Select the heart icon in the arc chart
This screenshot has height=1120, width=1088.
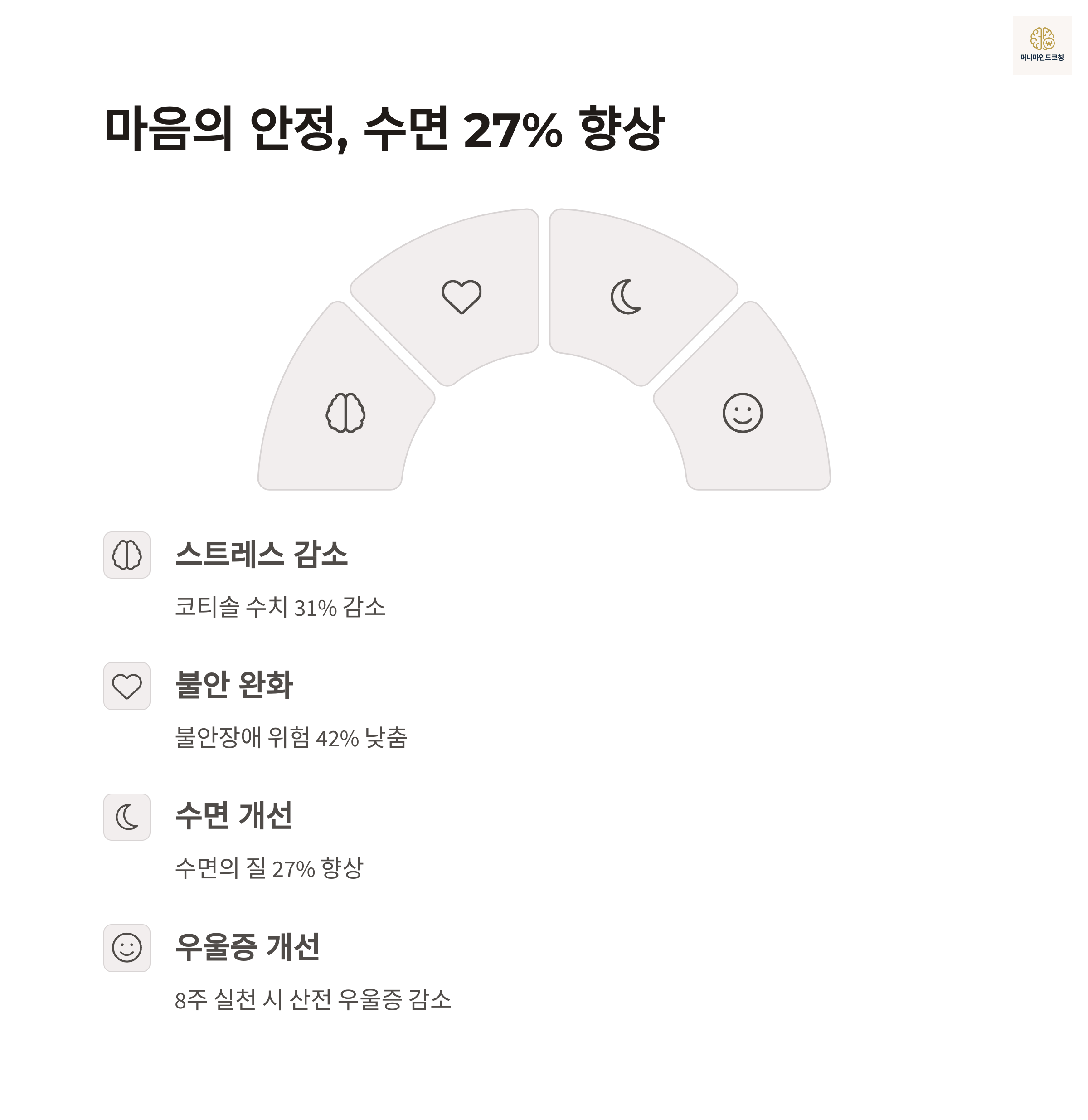(x=461, y=297)
